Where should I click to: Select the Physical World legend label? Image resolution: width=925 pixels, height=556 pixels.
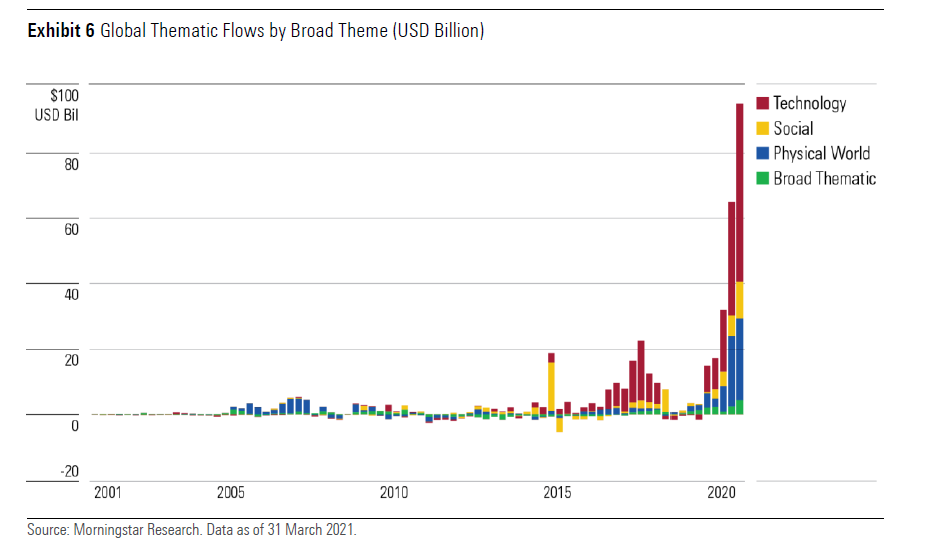(821, 153)
